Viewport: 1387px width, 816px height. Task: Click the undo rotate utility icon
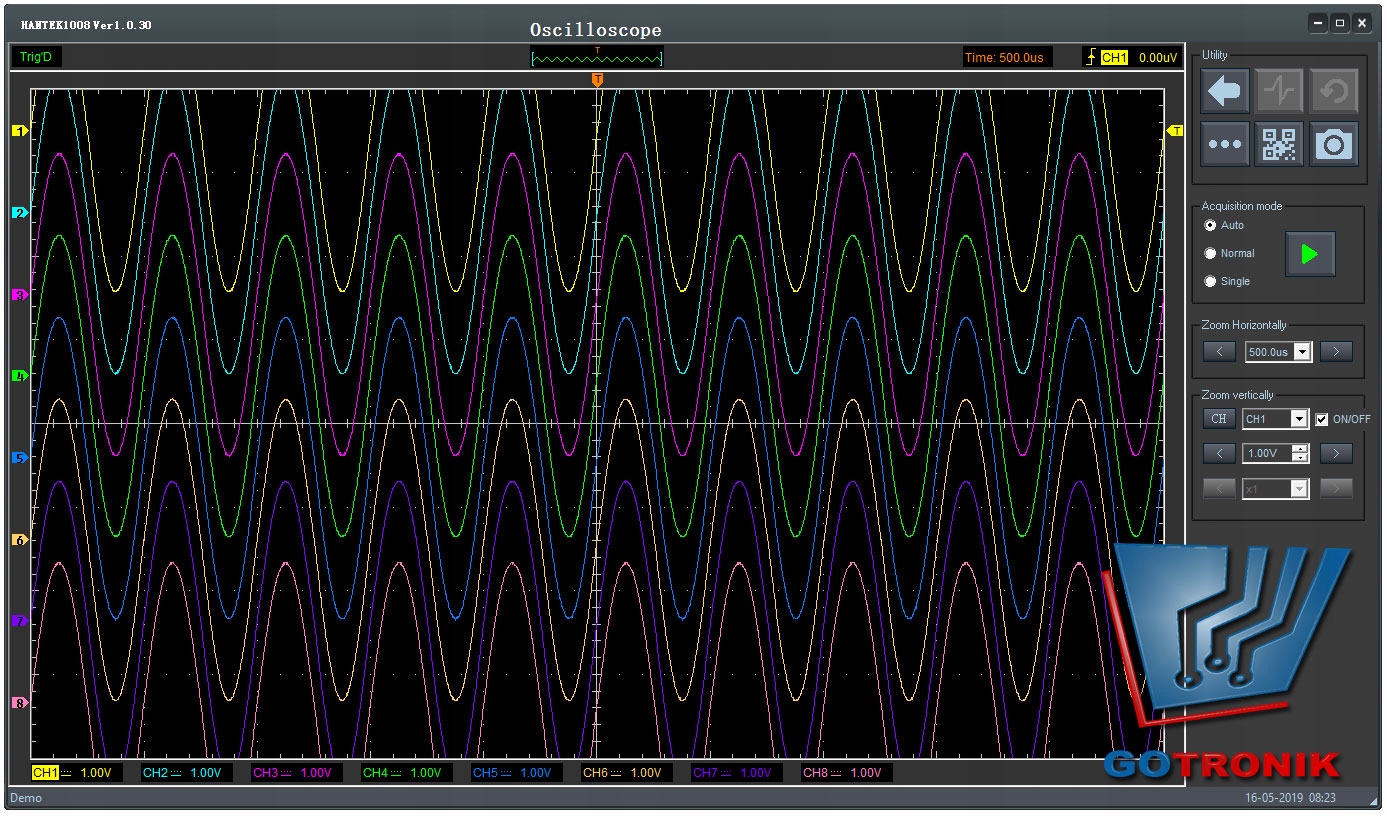1334,92
